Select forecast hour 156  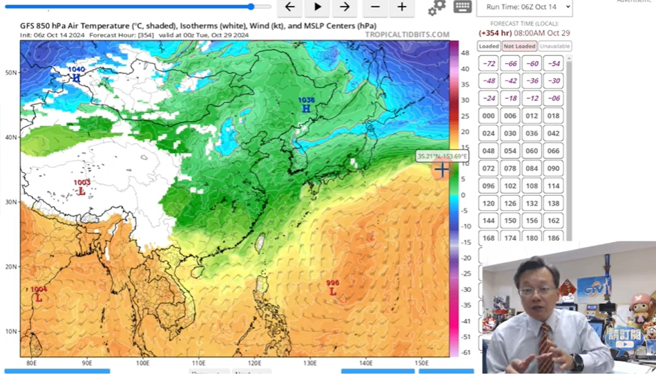[532, 220]
